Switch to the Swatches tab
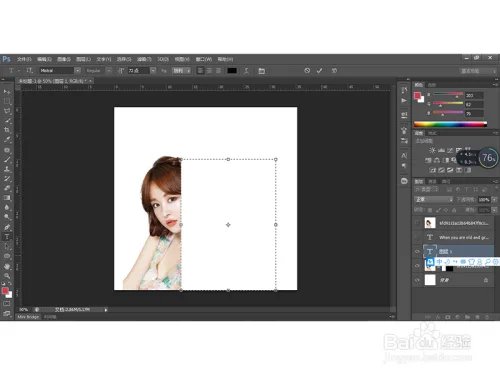500x375 pixels. tap(432, 85)
